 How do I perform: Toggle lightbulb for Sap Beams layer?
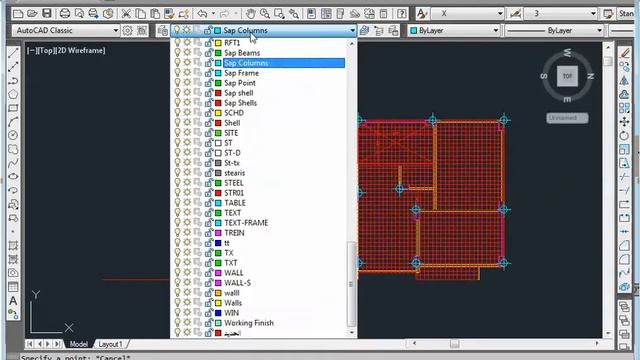(x=177, y=53)
